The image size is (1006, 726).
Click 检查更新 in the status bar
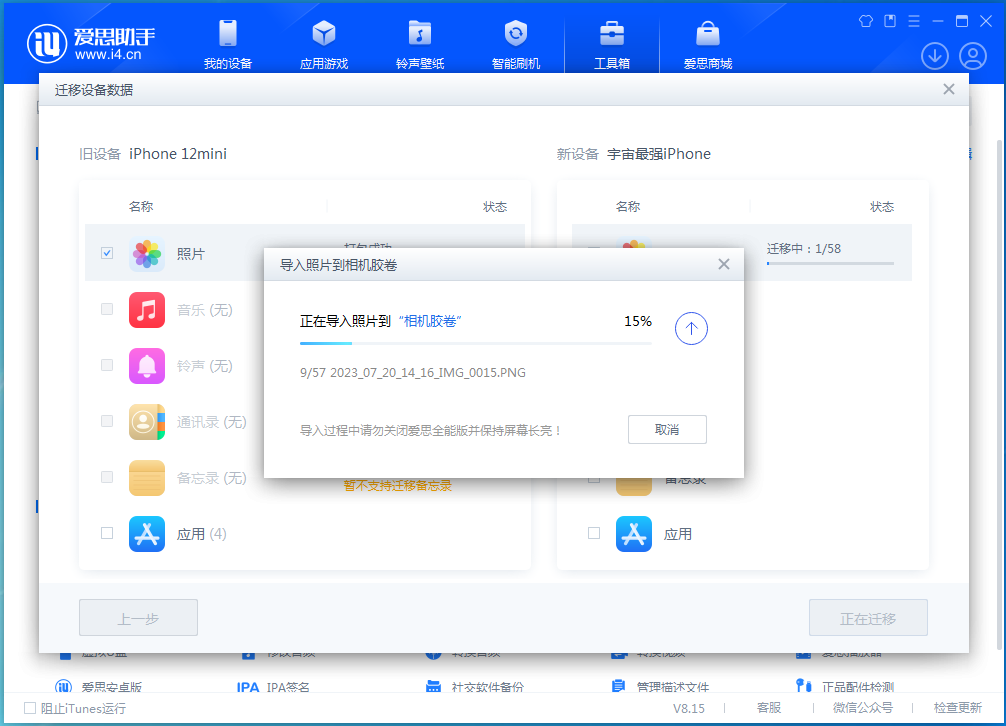click(957, 707)
